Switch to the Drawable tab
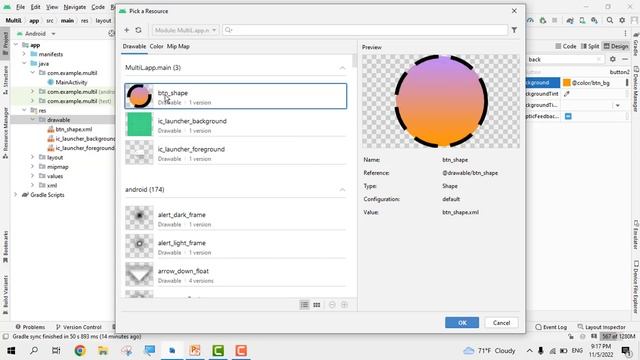Screen dimensions: 640x360 point(134,47)
